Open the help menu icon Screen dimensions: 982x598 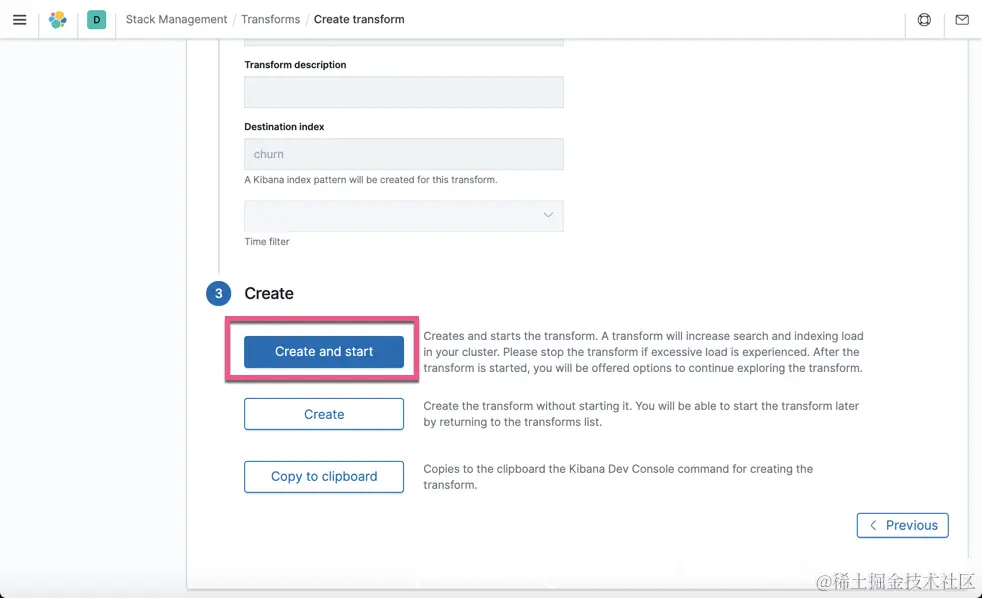(924, 19)
